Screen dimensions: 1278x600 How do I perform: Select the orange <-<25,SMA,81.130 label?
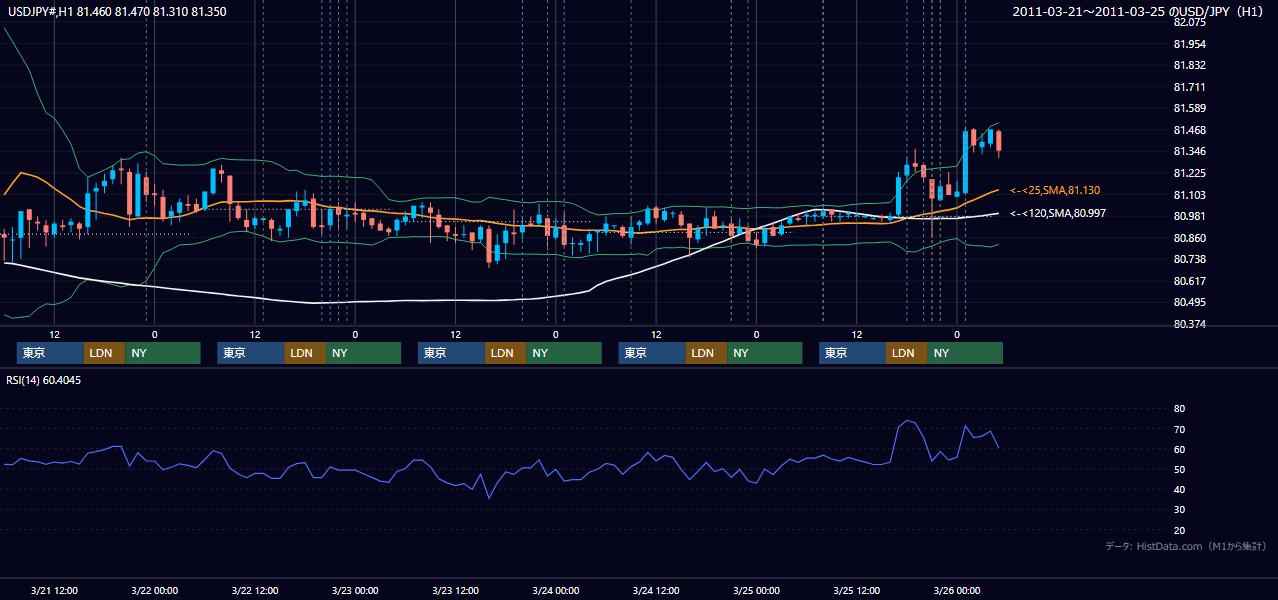(x=1055, y=190)
